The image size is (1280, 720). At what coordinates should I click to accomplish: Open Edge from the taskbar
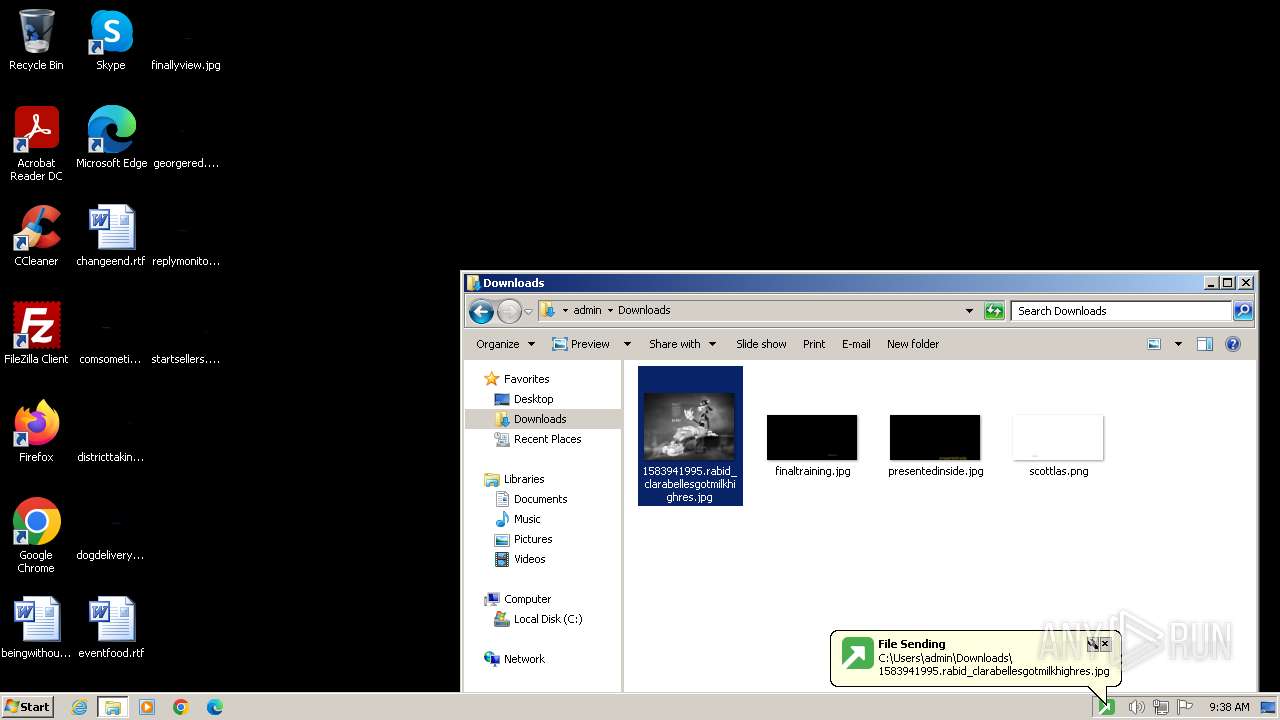(x=215, y=707)
